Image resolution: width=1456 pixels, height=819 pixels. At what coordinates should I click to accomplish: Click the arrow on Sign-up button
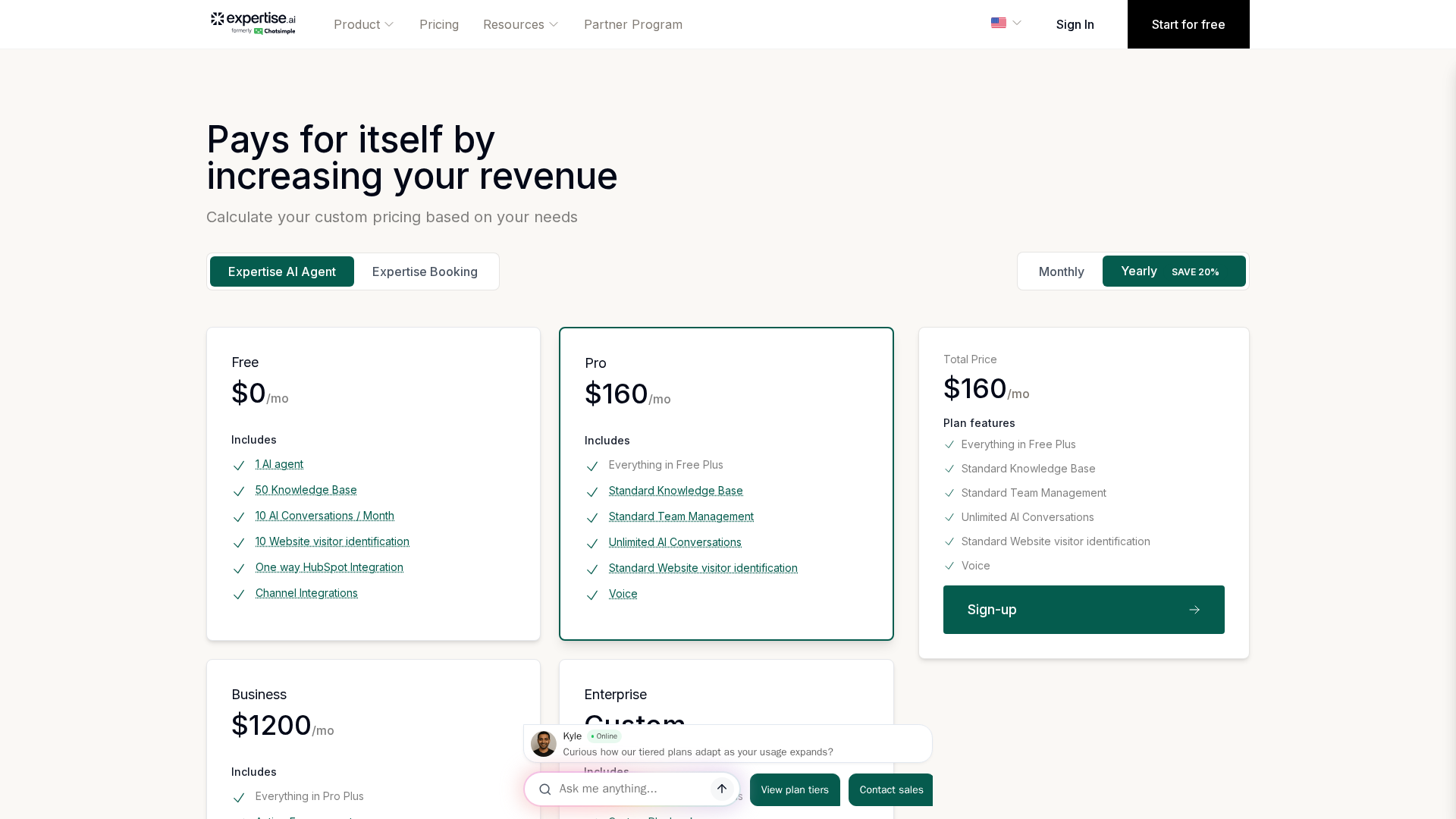1194,610
